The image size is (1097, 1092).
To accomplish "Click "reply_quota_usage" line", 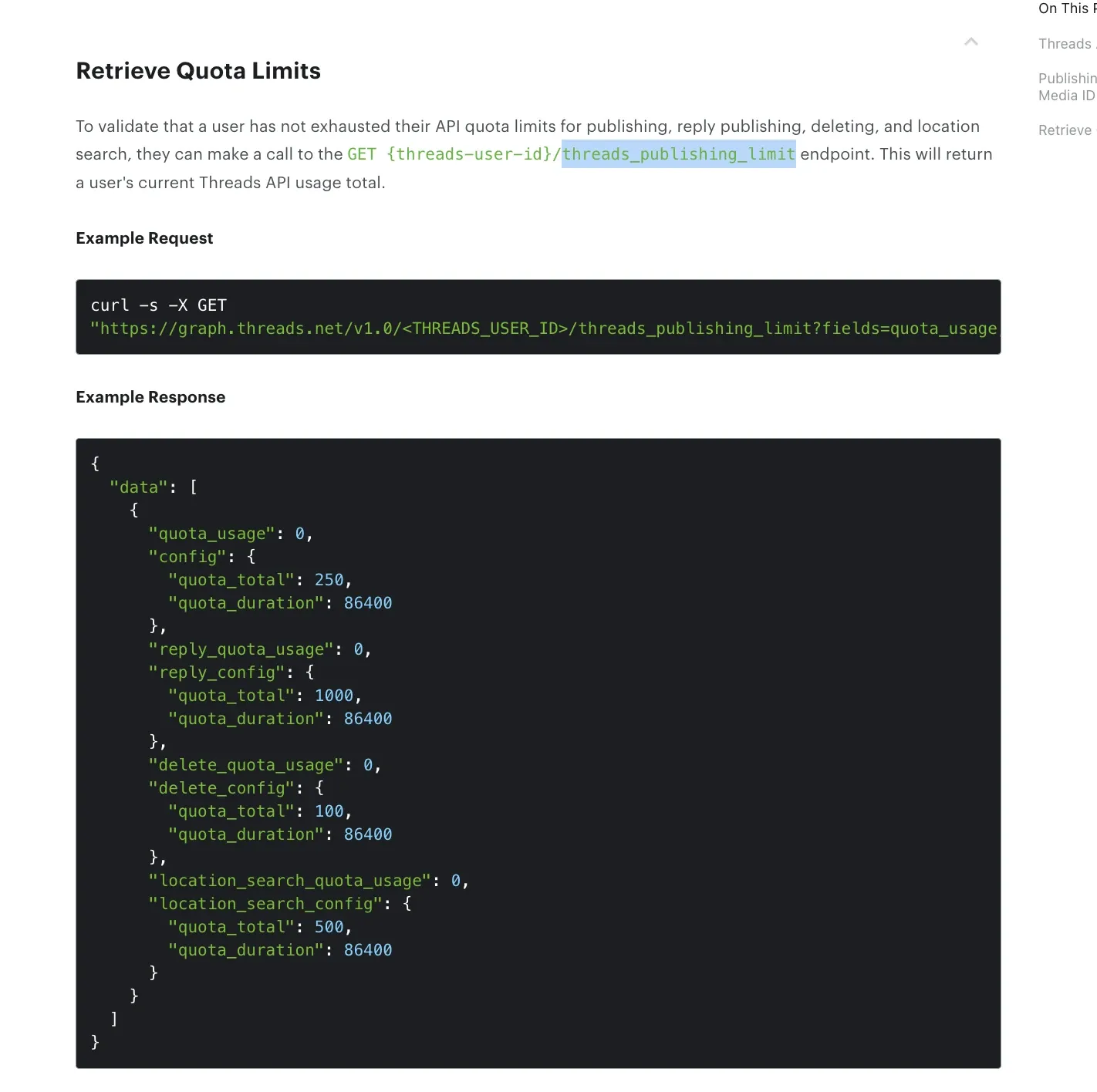I will [x=260, y=649].
